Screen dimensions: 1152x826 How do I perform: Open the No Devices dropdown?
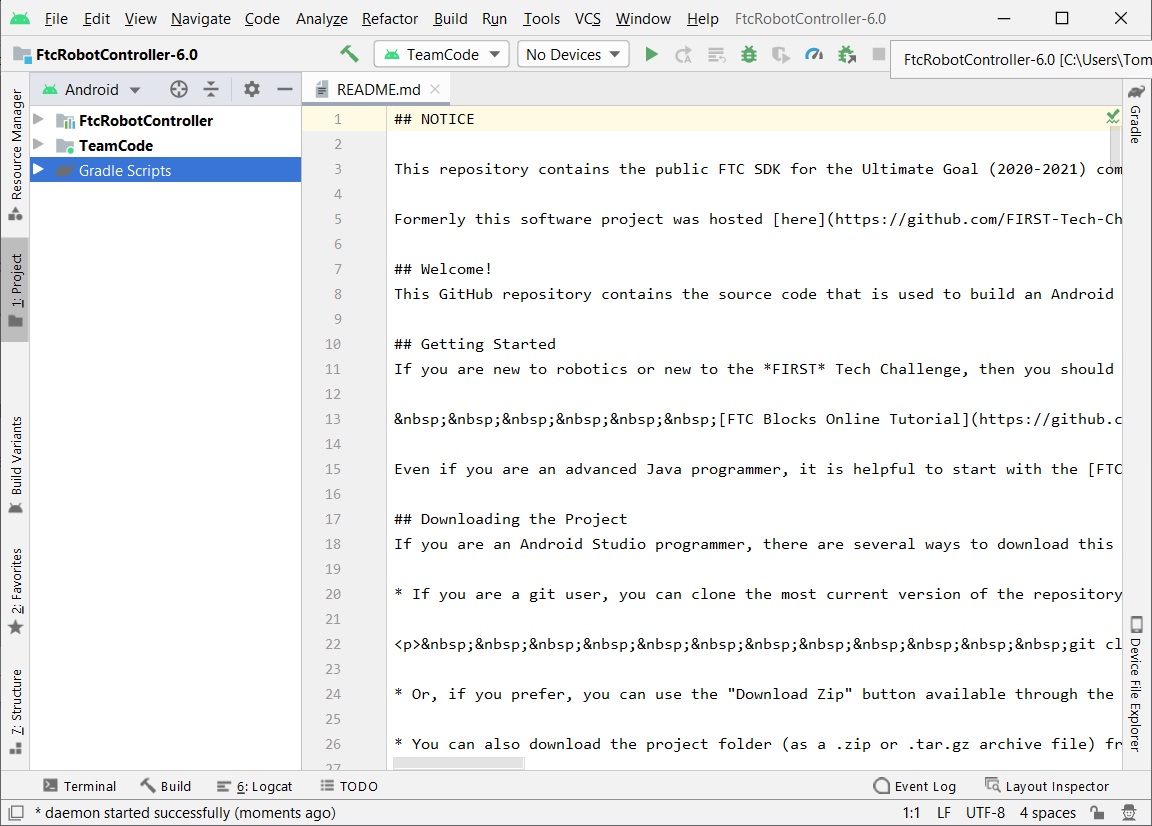pyautogui.click(x=573, y=54)
